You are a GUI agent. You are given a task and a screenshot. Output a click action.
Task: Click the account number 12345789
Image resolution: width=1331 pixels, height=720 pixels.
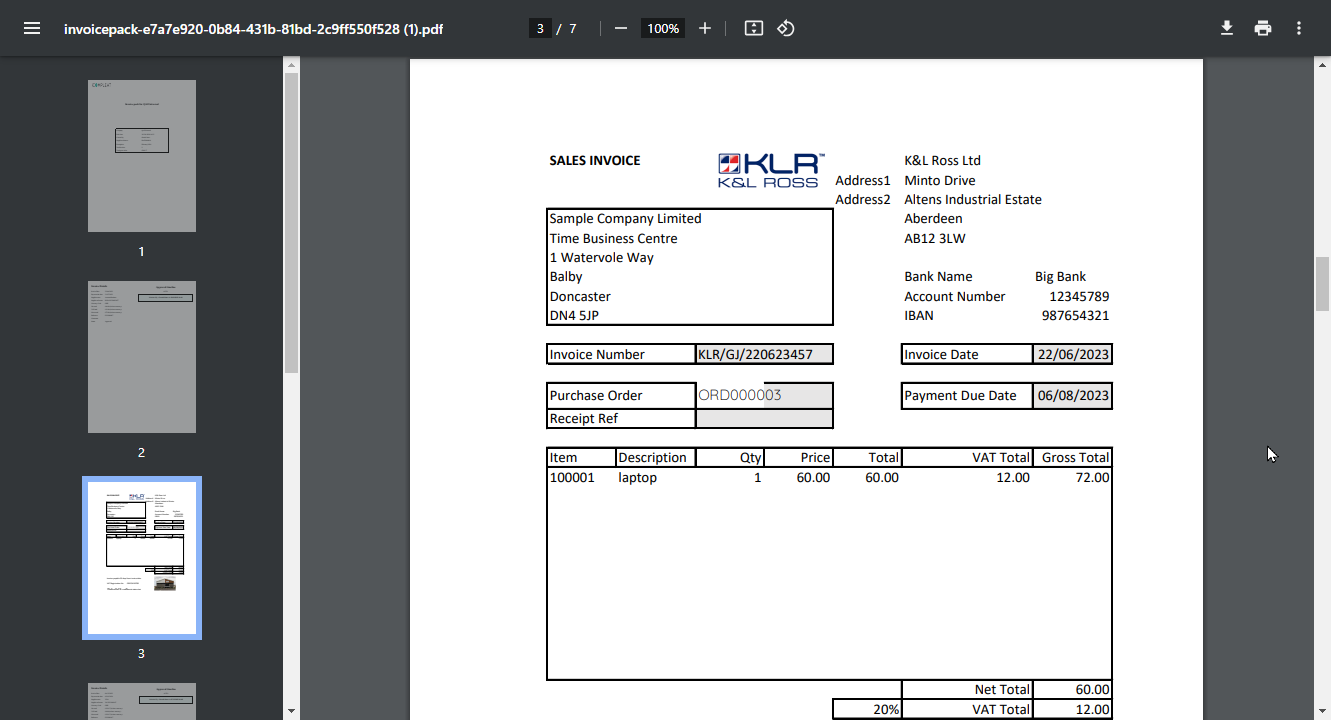tap(1079, 296)
